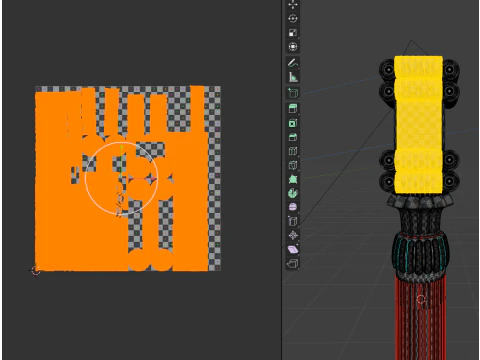Choose the Extrude Region tool

(293, 109)
